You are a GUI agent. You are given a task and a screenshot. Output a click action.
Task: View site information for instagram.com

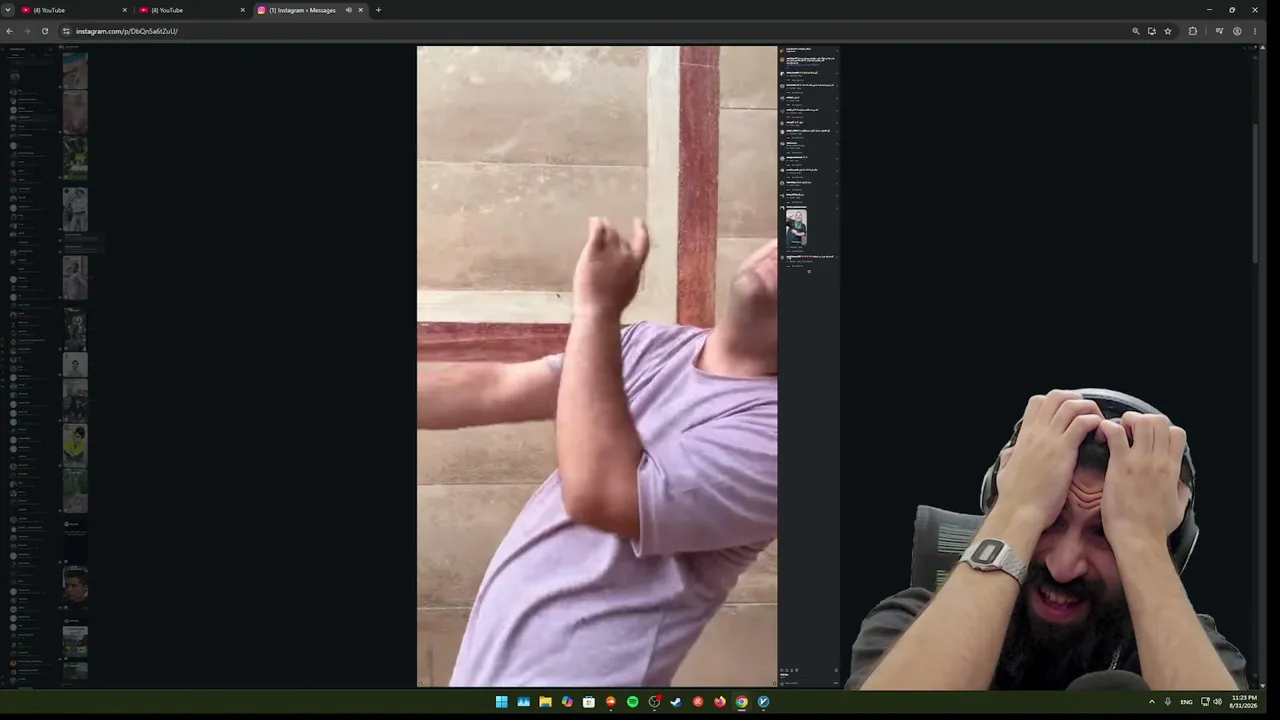click(66, 31)
